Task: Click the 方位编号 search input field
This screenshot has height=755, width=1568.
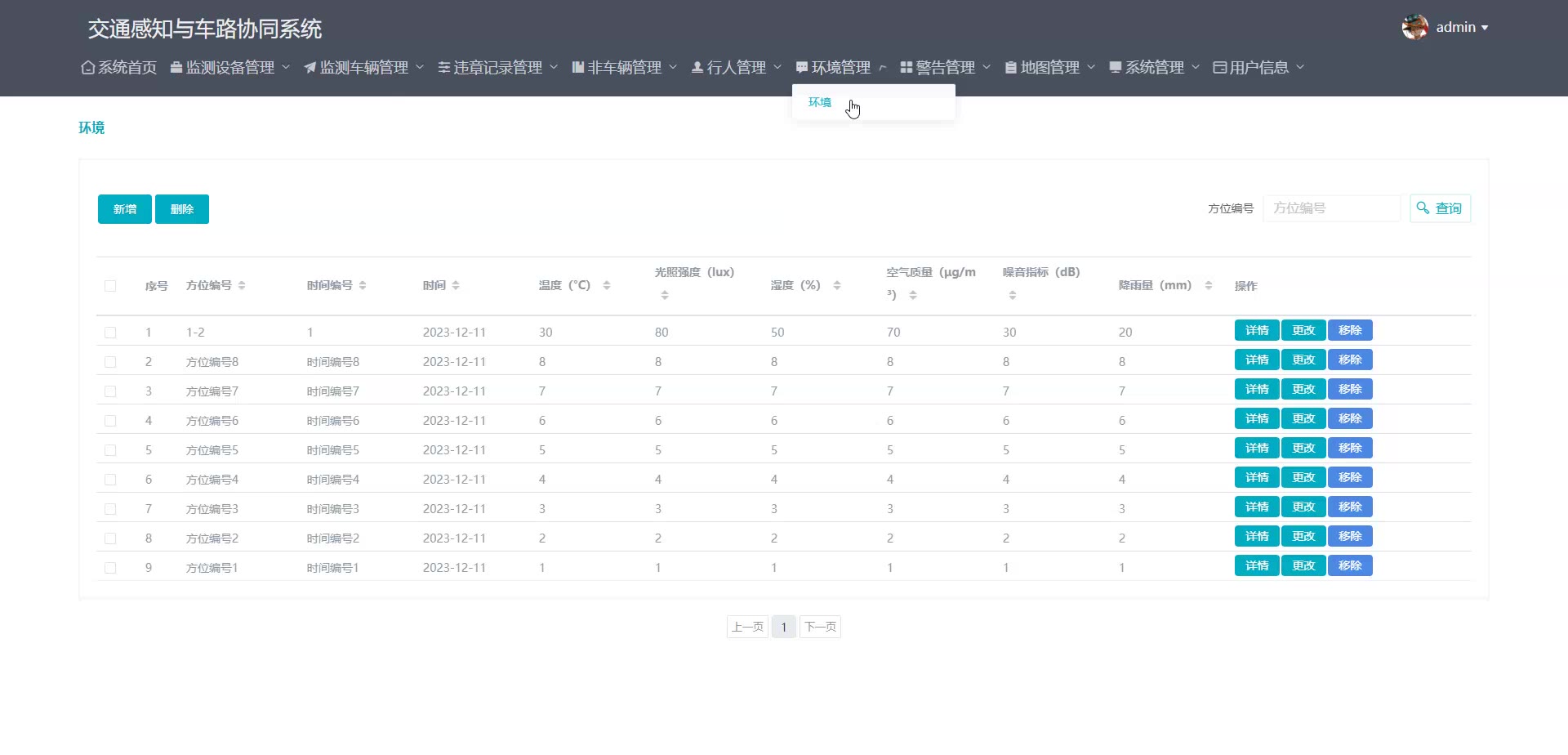Action: (1332, 208)
